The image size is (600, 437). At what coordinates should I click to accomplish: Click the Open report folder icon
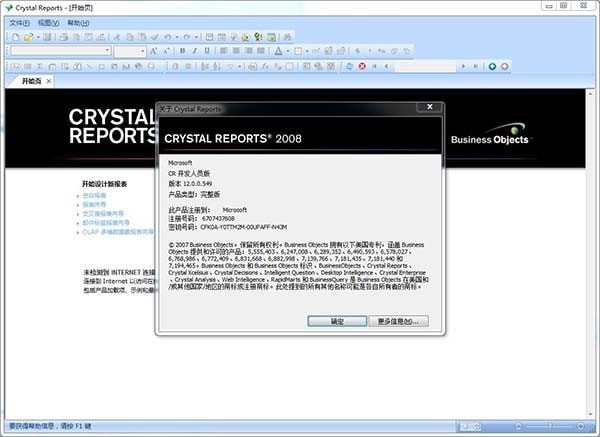pyautogui.click(x=28, y=37)
